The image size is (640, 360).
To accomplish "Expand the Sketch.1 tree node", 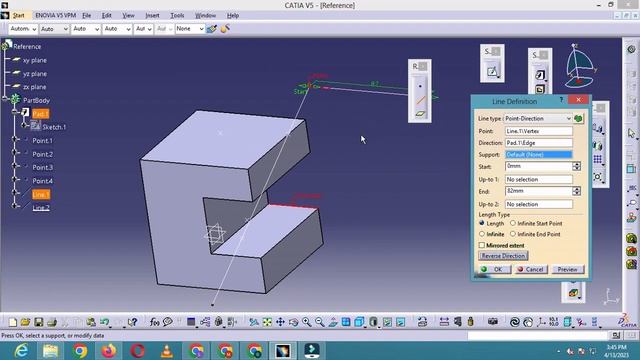I will point(24,126).
